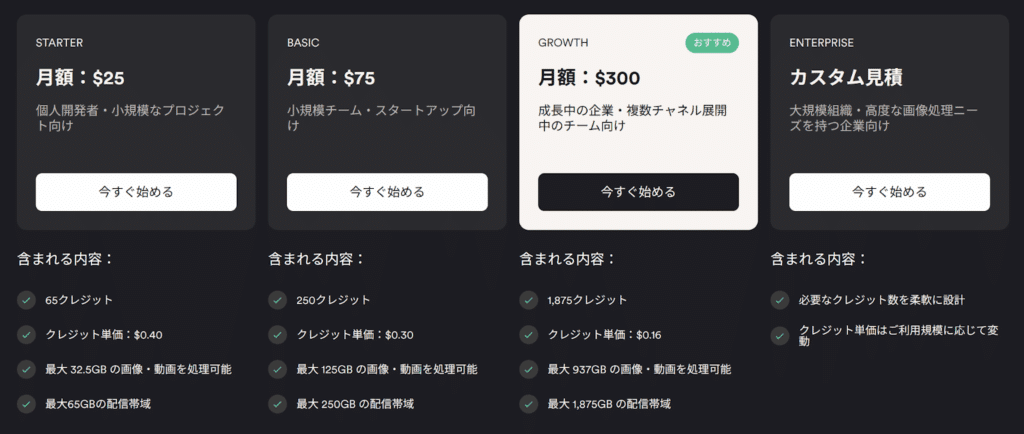Screen dimensions: 1024x434
Task: Click the カスタム見積 heading
Action: [844, 77]
